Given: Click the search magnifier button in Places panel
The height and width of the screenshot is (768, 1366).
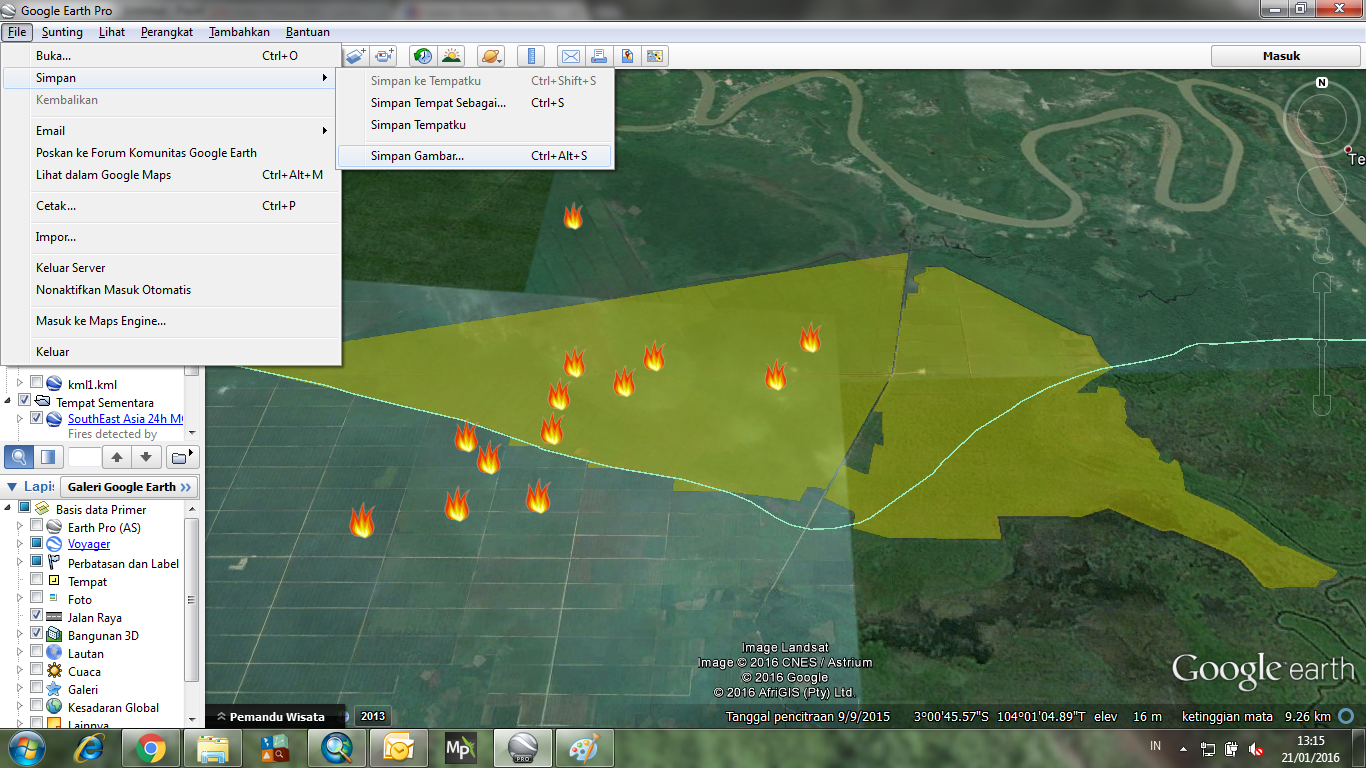Looking at the screenshot, I should [19, 457].
